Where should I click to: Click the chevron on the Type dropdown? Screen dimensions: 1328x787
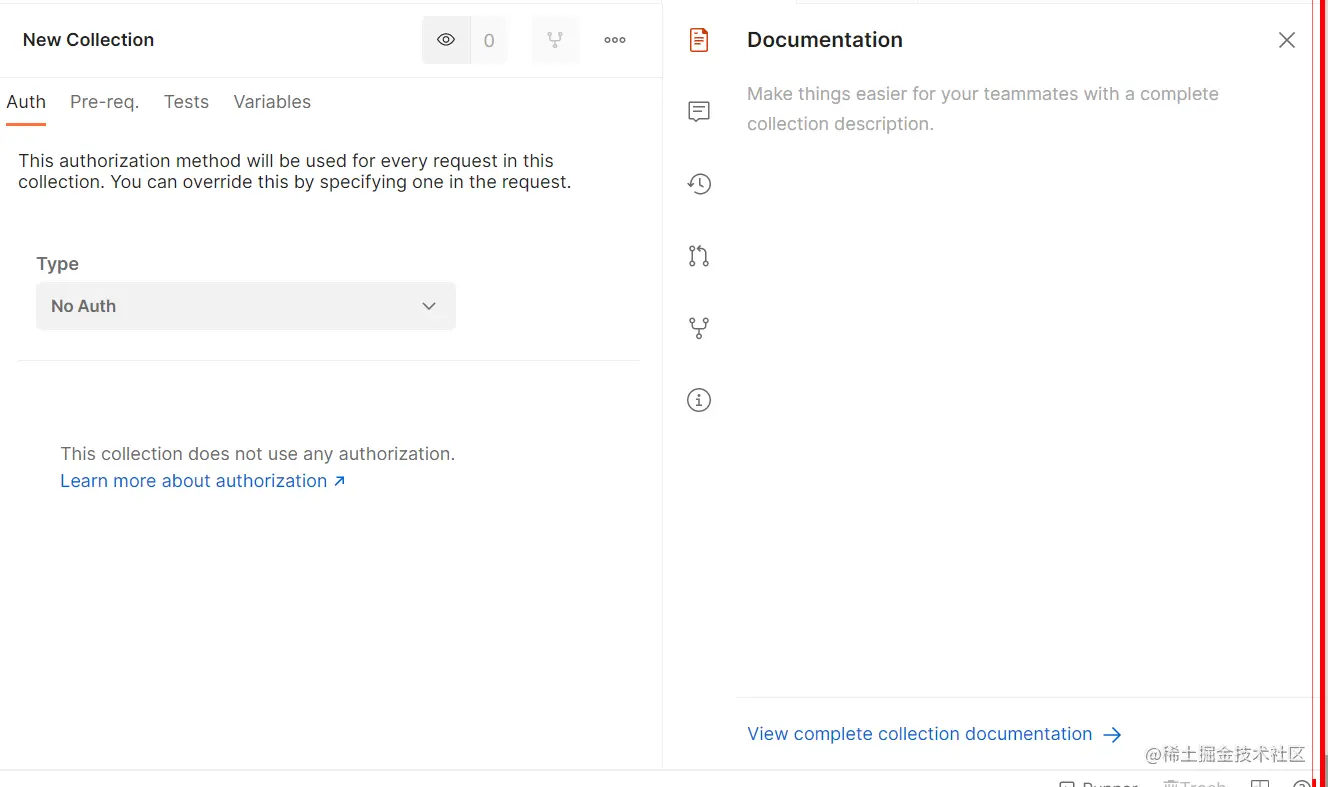tap(429, 306)
